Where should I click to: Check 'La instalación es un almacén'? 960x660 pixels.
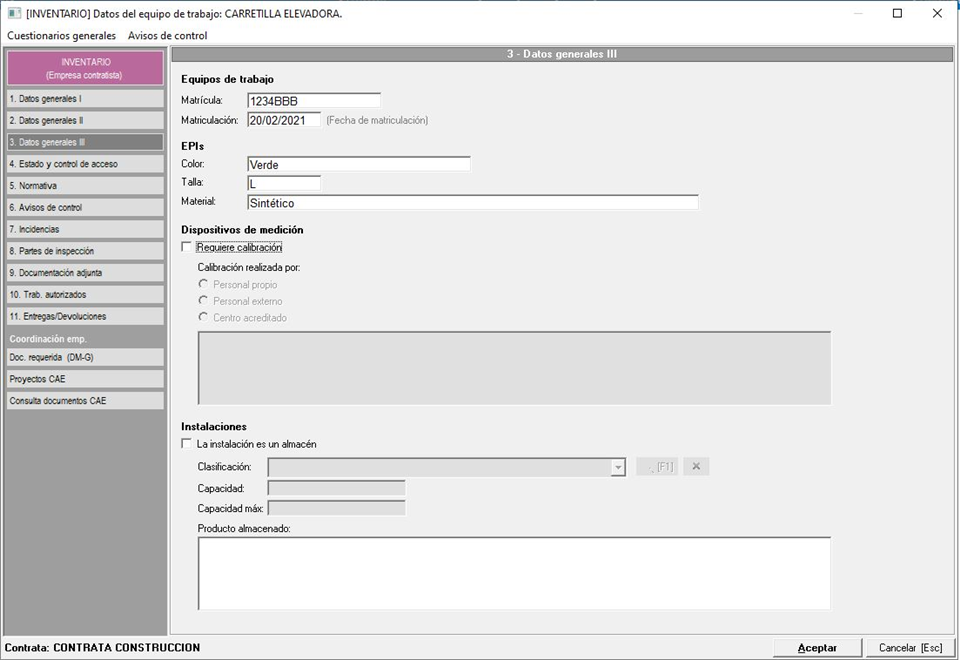[x=186, y=444]
